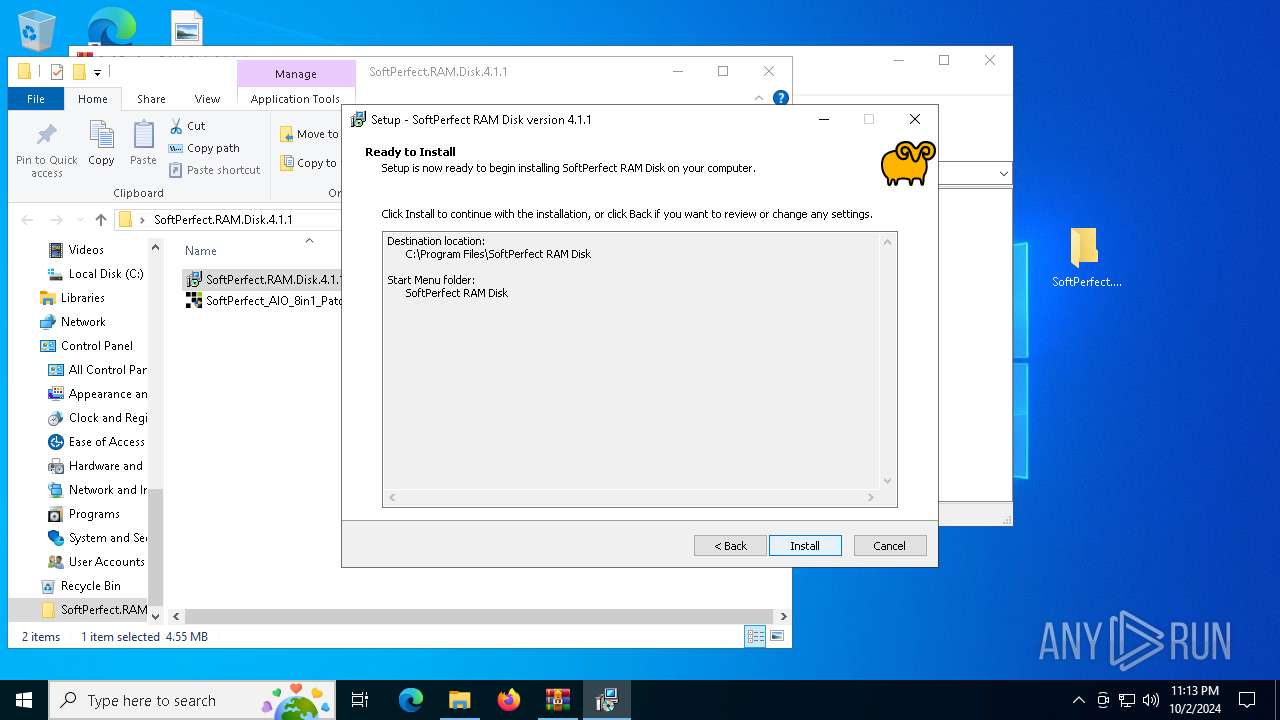
Task: Click the Explorer Back navigation arrow
Action: [x=27, y=220]
